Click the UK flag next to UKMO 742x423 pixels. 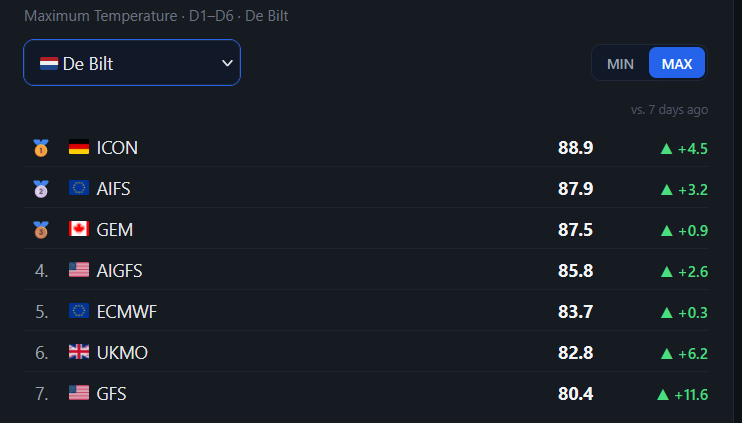click(x=79, y=352)
